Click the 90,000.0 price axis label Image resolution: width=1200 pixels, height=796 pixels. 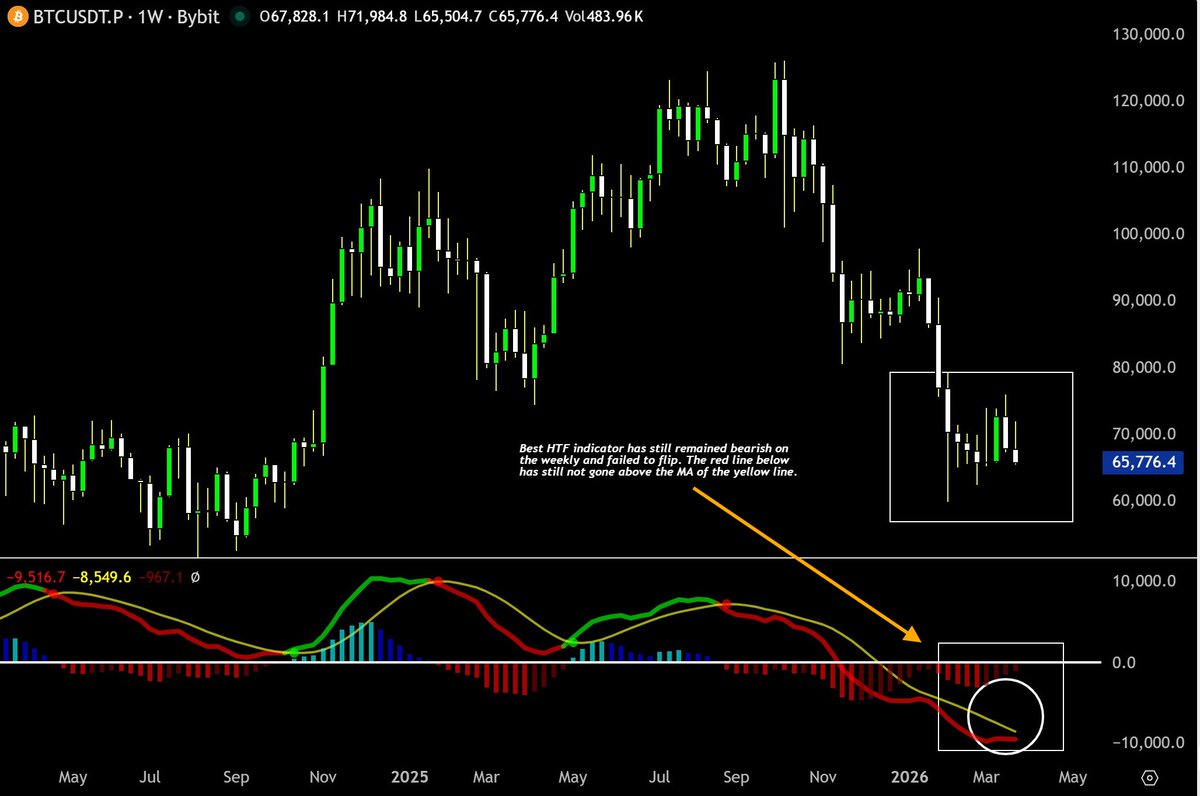tap(1144, 300)
